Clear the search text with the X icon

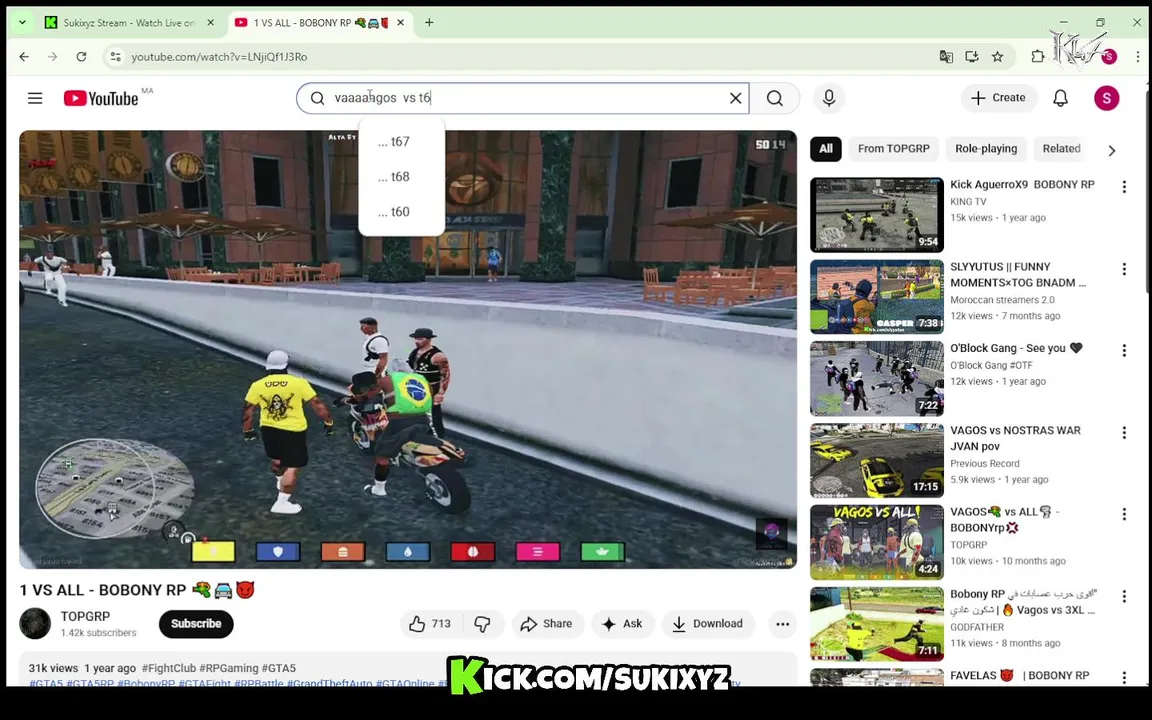[735, 98]
